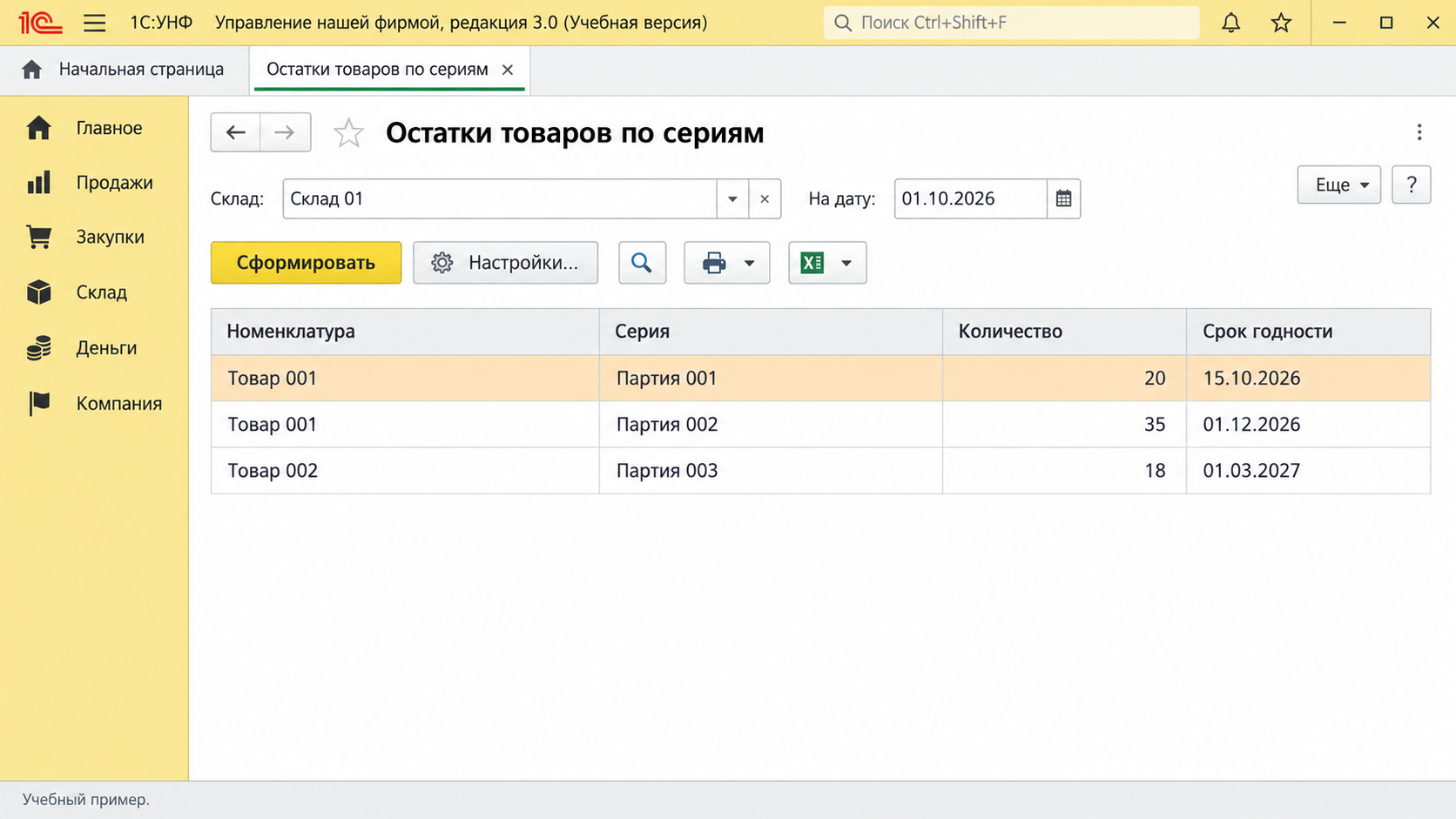This screenshot has height=819, width=1456.
Task: Click the Сформировать button
Action: pos(306,263)
